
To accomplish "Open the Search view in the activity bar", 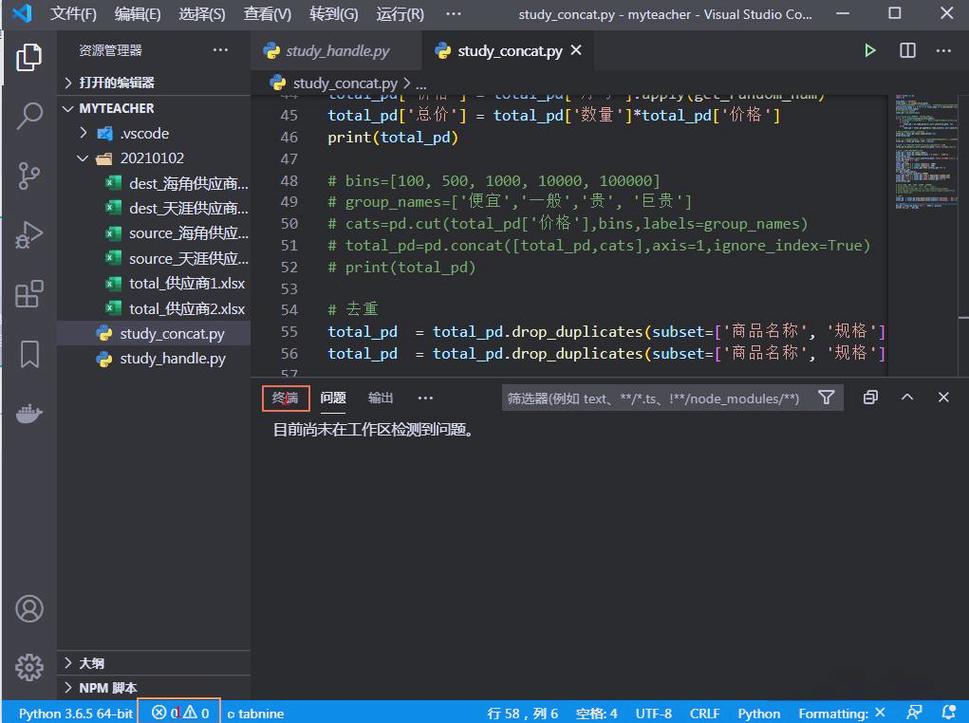I will pyautogui.click(x=28, y=115).
